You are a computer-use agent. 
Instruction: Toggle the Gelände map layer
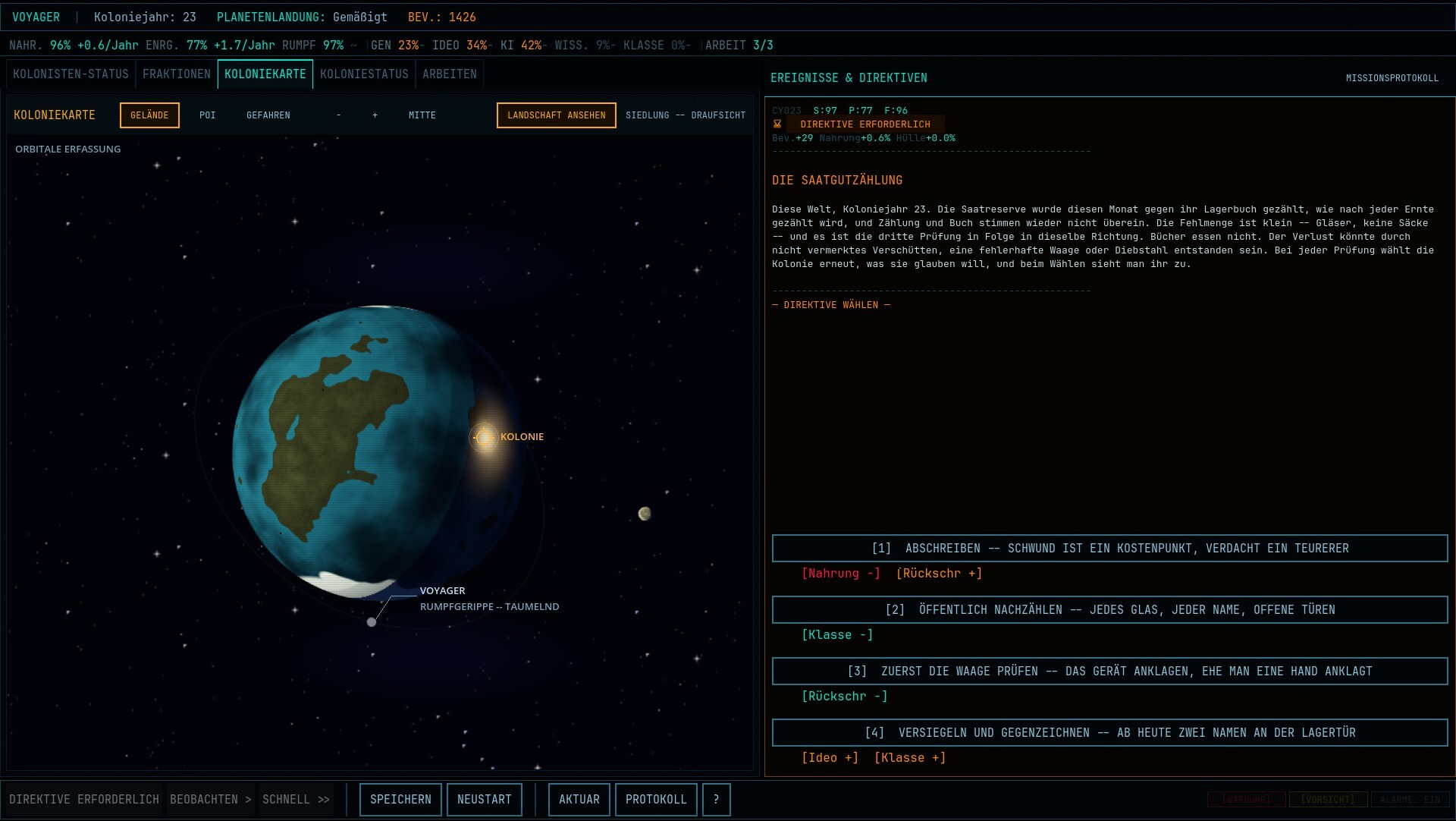tap(149, 115)
